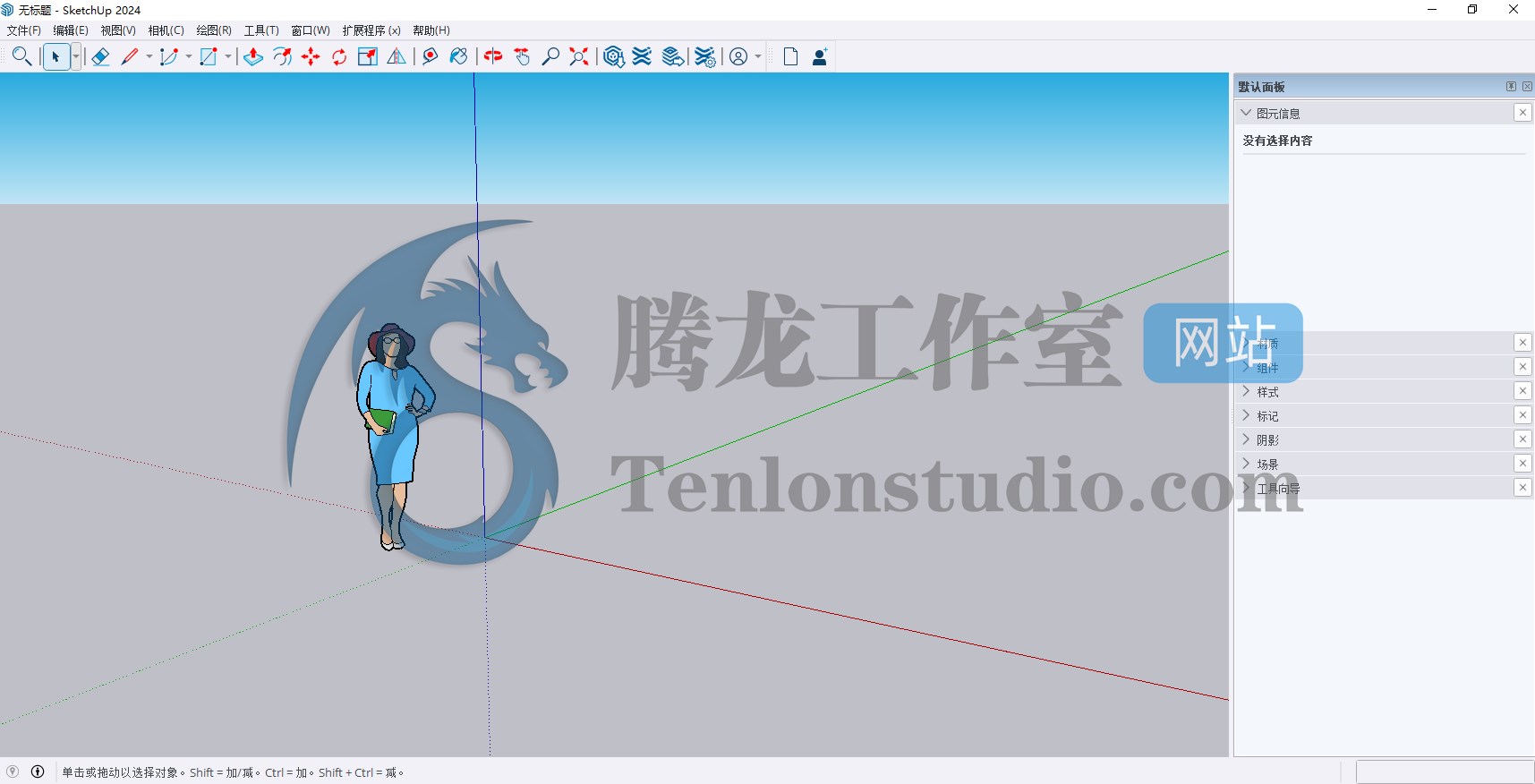The height and width of the screenshot is (784, 1535).
Task: Close the 阴影 section
Action: click(x=1522, y=439)
